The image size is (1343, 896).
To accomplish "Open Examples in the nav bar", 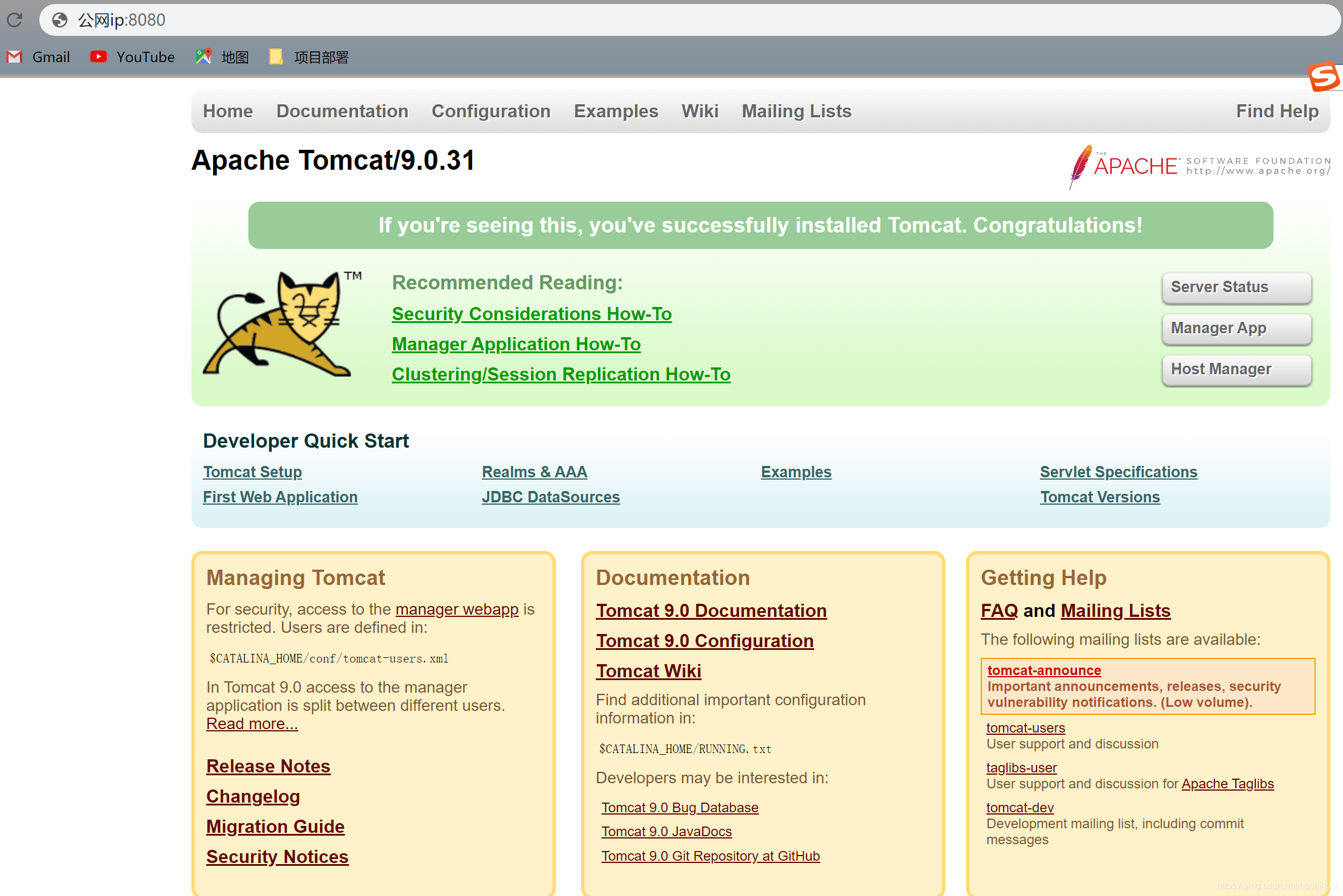I will pyautogui.click(x=616, y=111).
